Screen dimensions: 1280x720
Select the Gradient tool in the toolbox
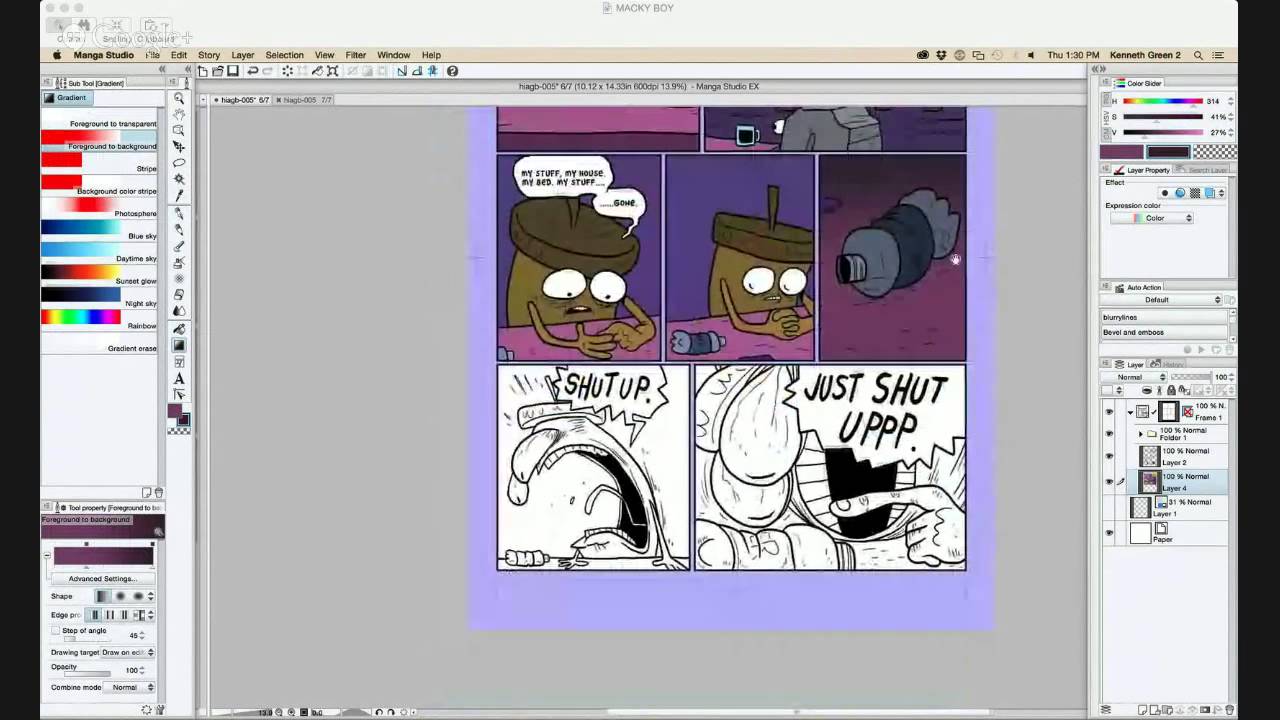point(179,345)
